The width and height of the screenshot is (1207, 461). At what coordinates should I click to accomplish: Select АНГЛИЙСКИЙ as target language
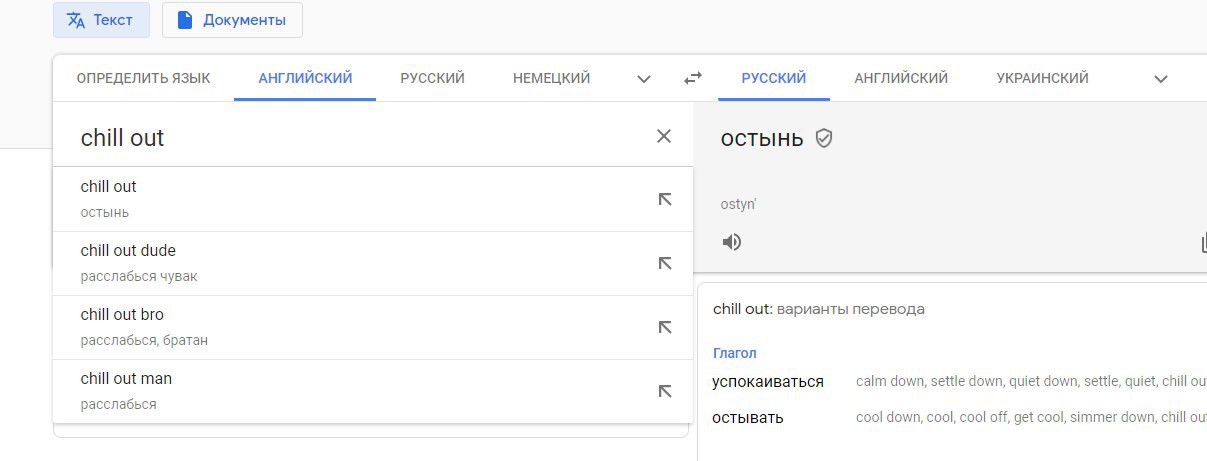coord(901,78)
